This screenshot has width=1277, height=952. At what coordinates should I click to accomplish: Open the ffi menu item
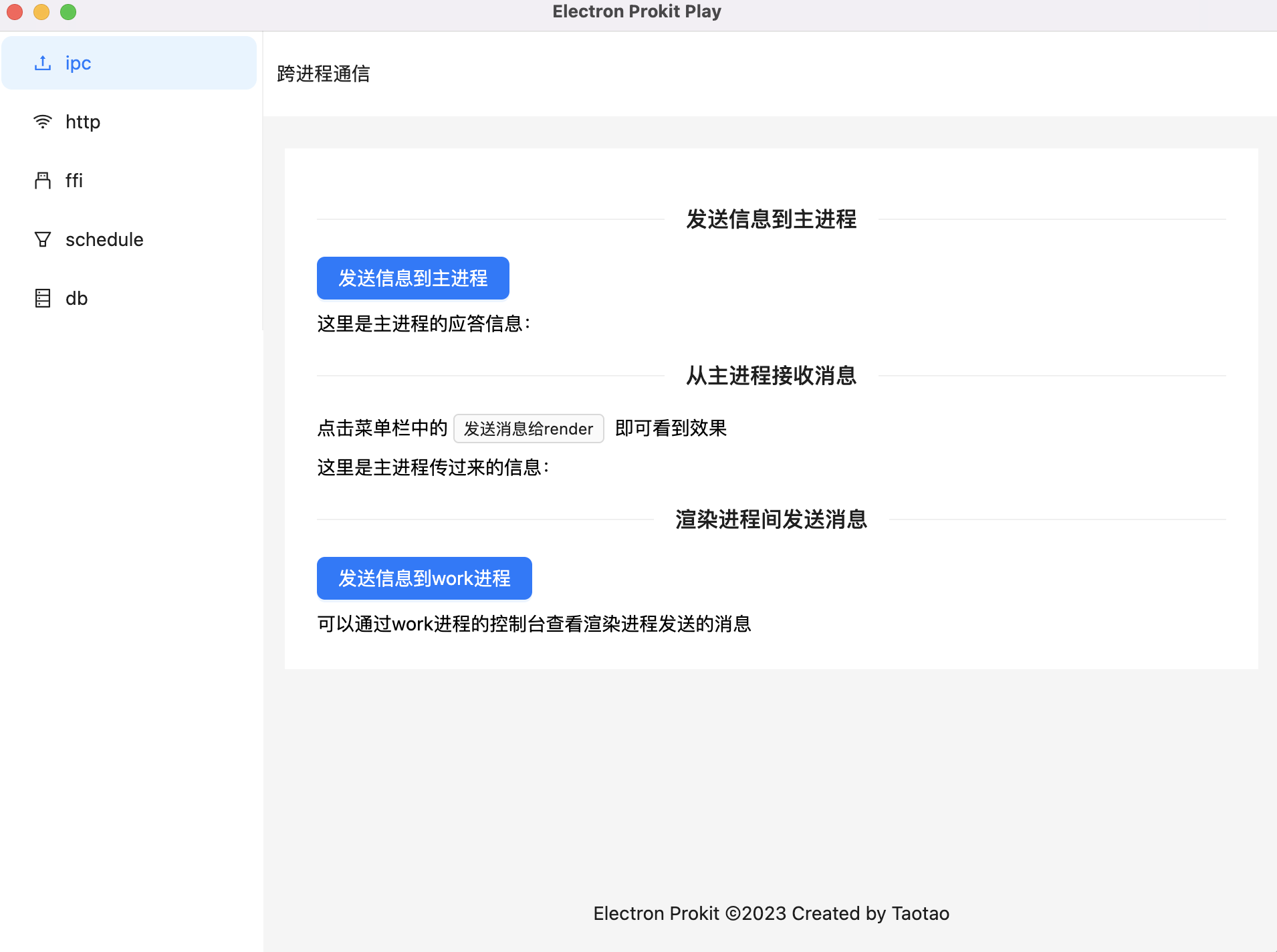(x=129, y=181)
